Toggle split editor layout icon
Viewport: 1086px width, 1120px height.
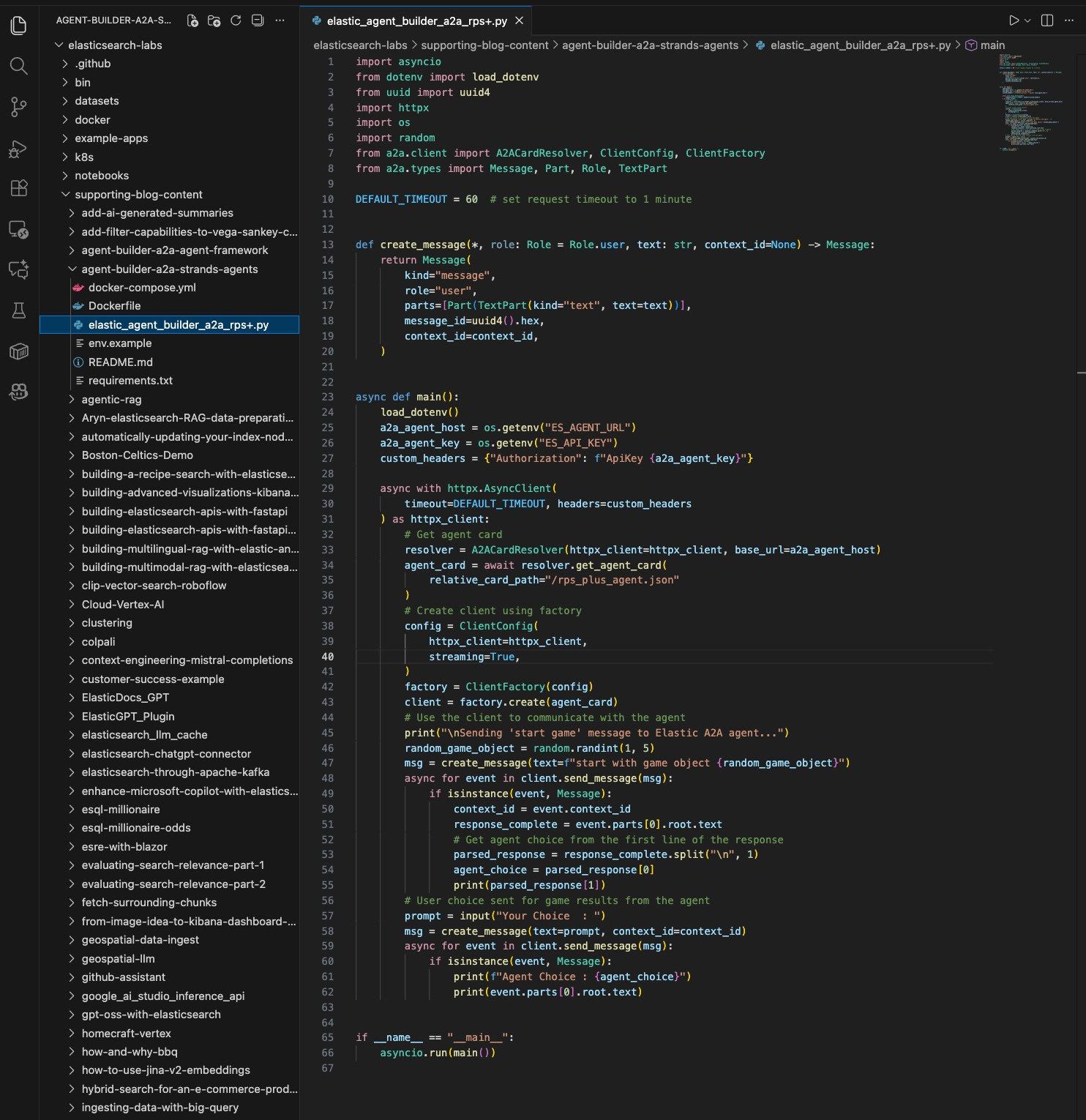pos(1047,20)
